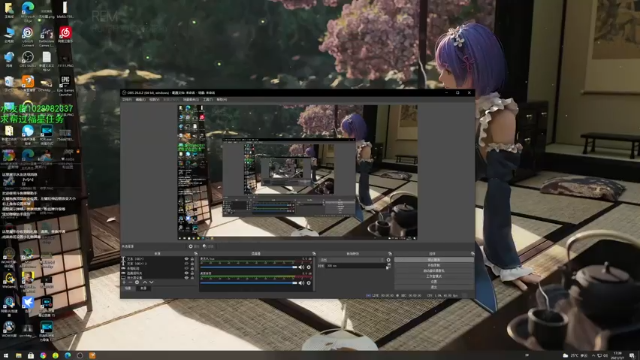
Task: Mute the first audio mixer channel speaker
Action: [301, 267]
